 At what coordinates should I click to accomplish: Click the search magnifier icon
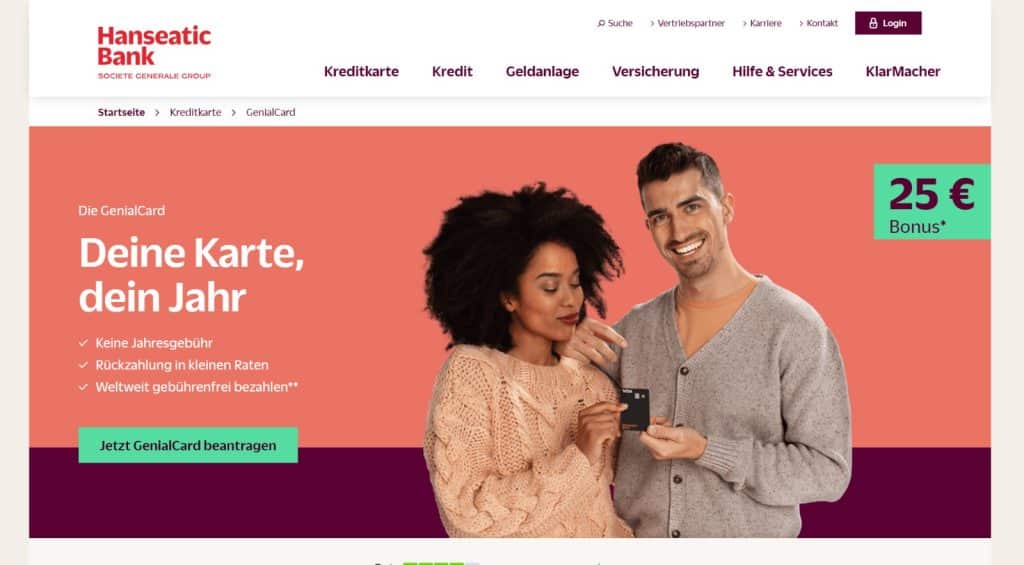[601, 24]
